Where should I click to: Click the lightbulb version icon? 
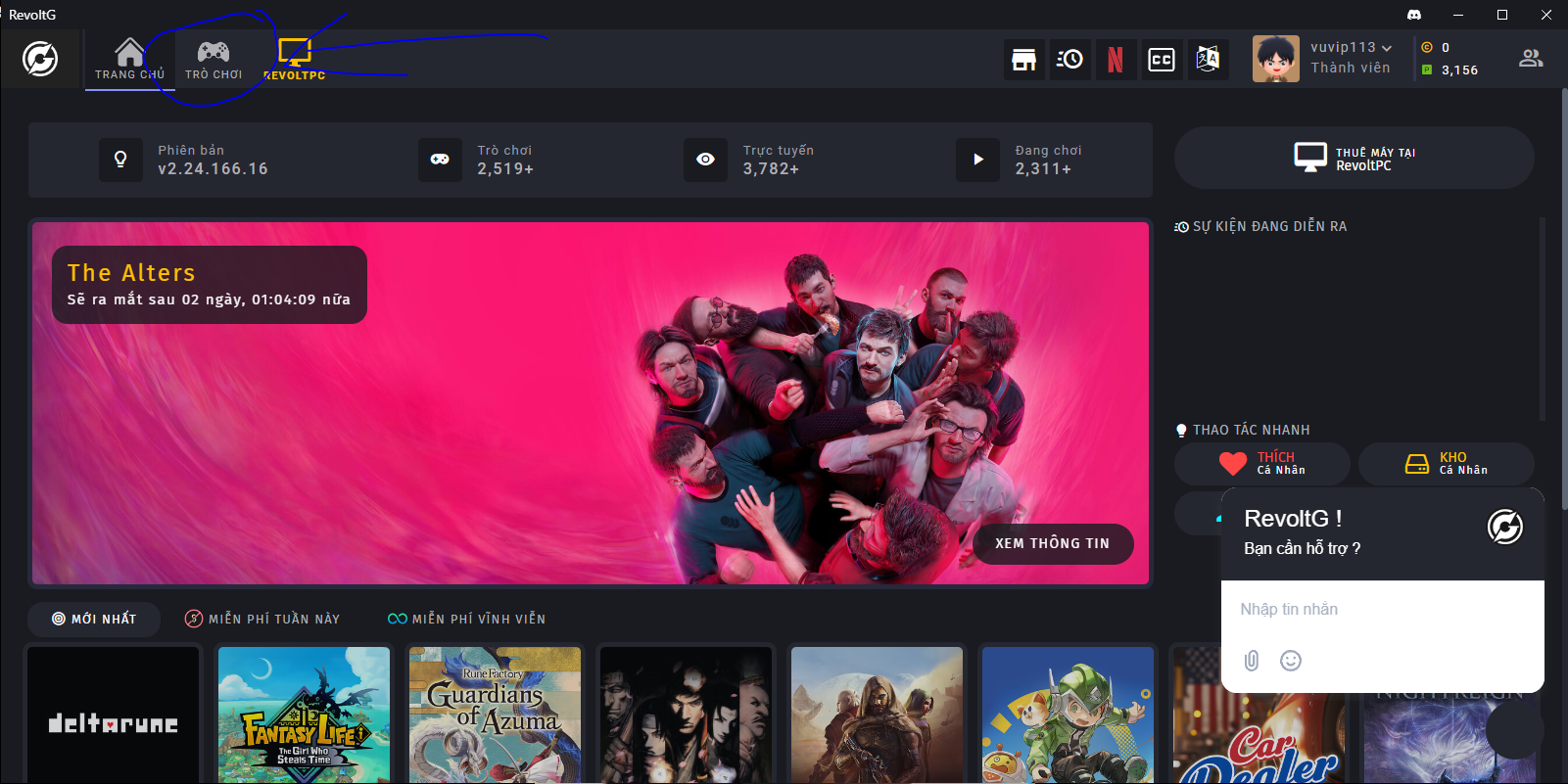point(120,160)
